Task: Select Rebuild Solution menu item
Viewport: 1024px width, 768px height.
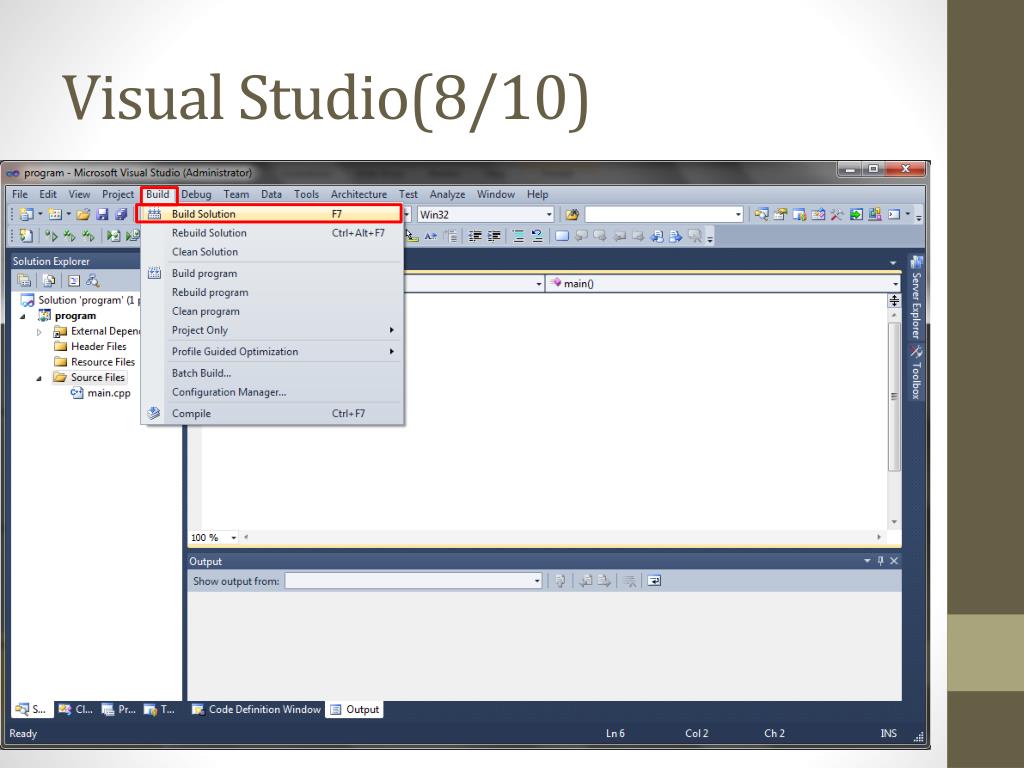Action: click(x=271, y=232)
